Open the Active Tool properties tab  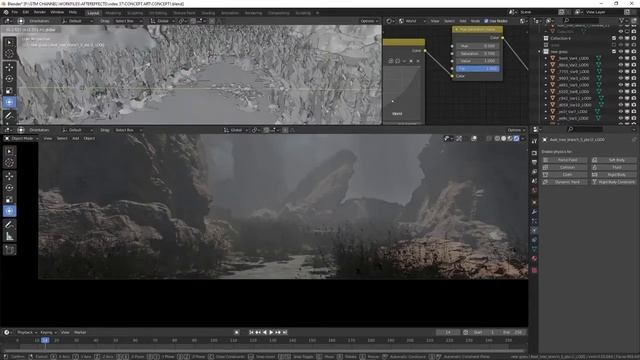[534, 141]
